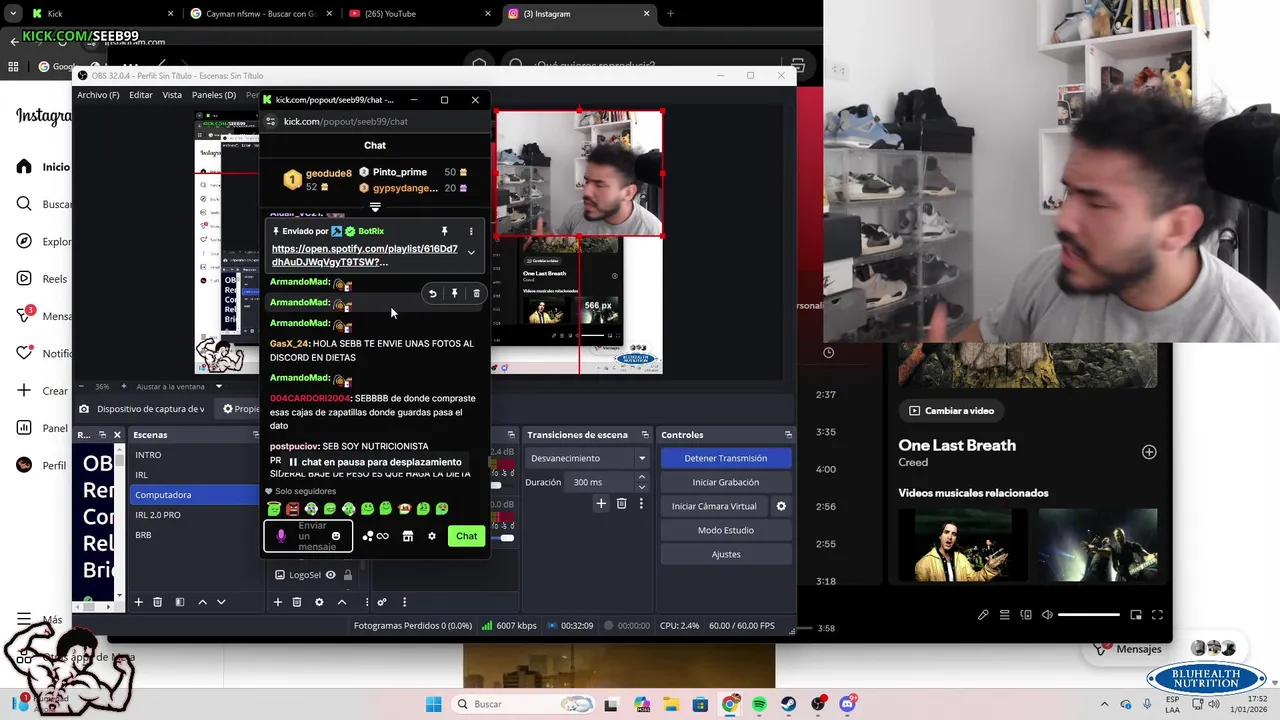Open advanced audio properties gears icon
1280x720 pixels.
(x=382, y=602)
